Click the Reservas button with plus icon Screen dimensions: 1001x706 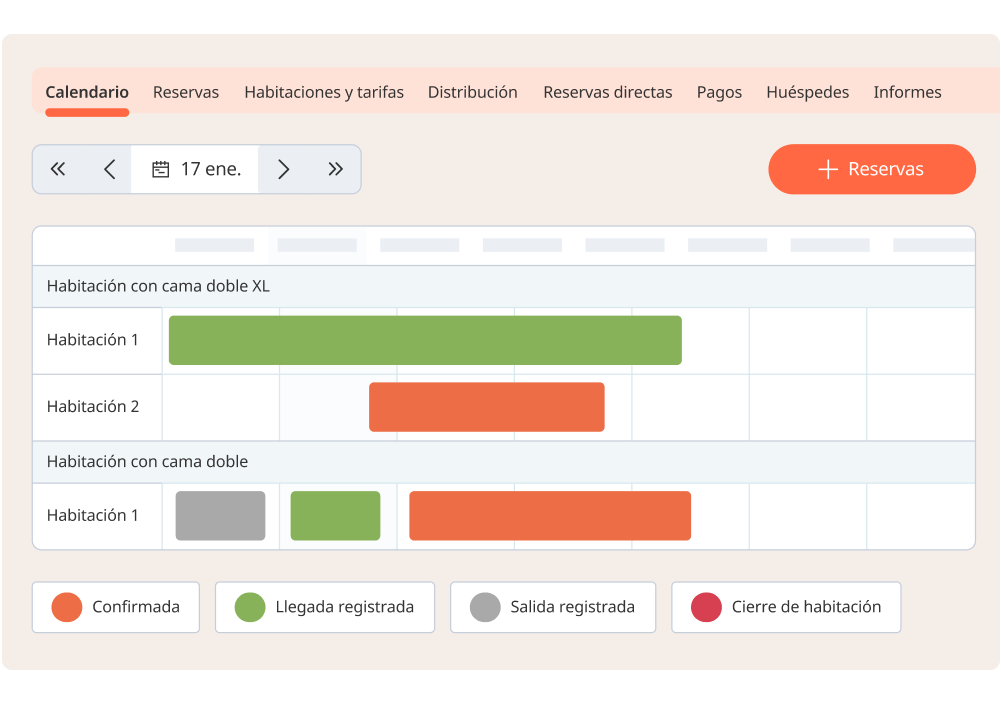point(871,170)
